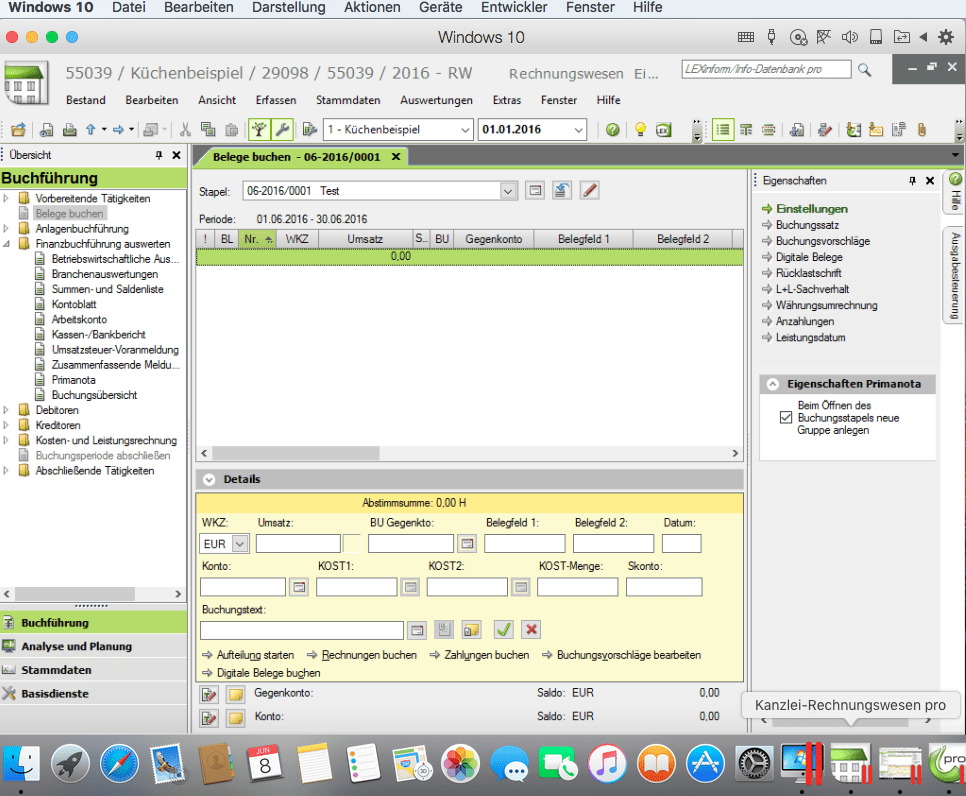Screen dimensions: 966x796
Task: Confirm the booking with the green checkmark icon
Action: [x=502, y=630]
